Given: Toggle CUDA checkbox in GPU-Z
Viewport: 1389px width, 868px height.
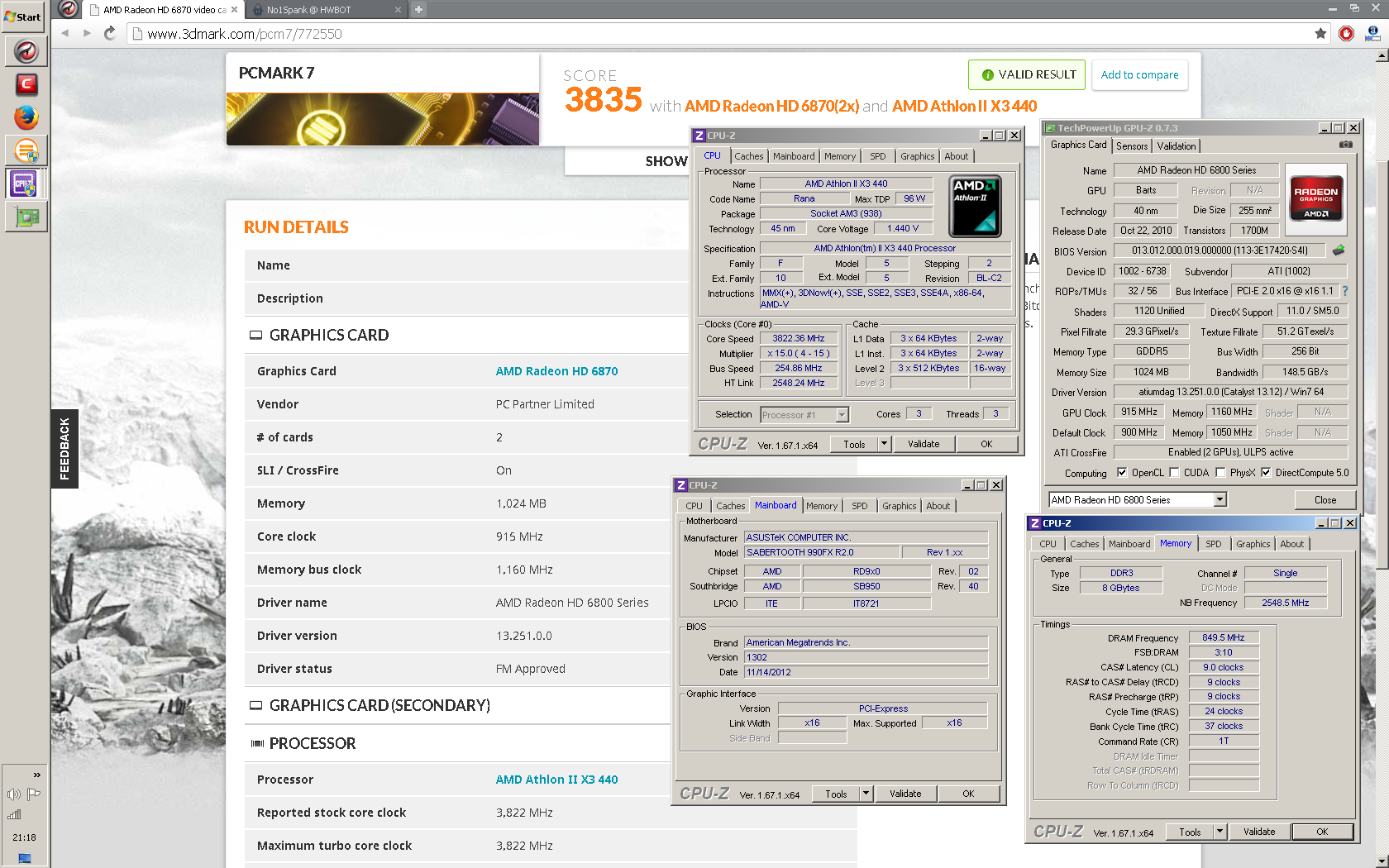Looking at the screenshot, I should pyautogui.click(x=1174, y=473).
